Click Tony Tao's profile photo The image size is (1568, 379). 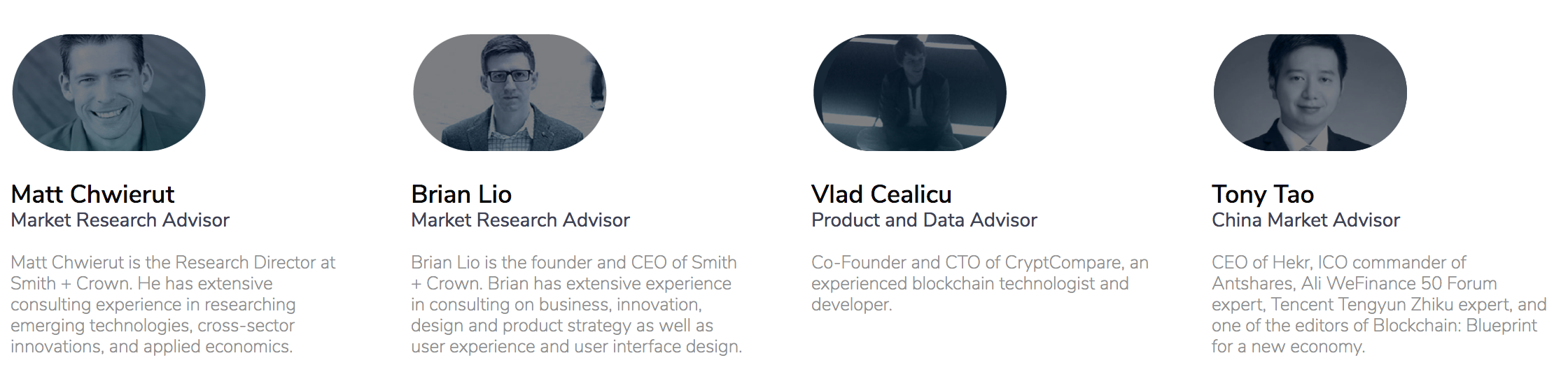click(1310, 92)
